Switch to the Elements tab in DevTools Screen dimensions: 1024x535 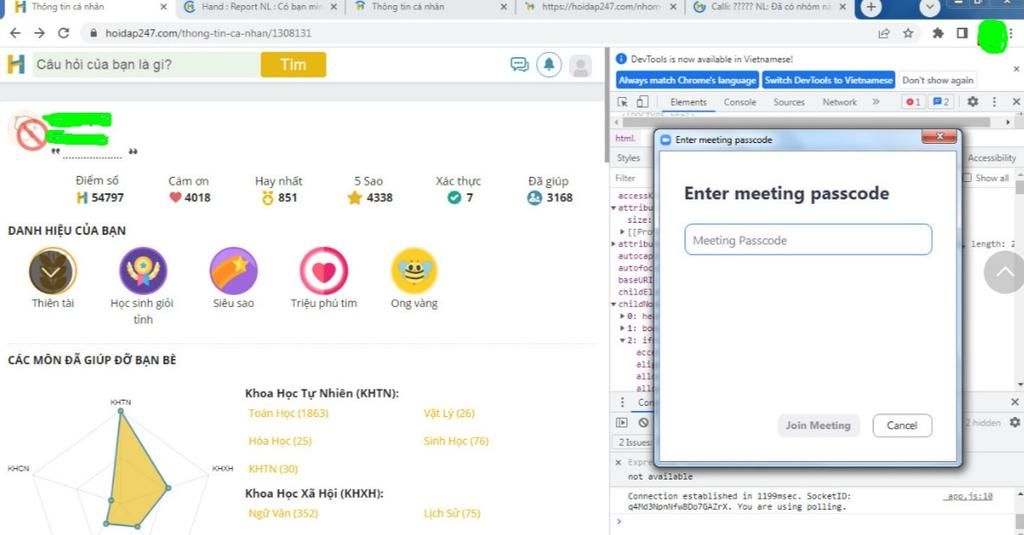point(688,102)
